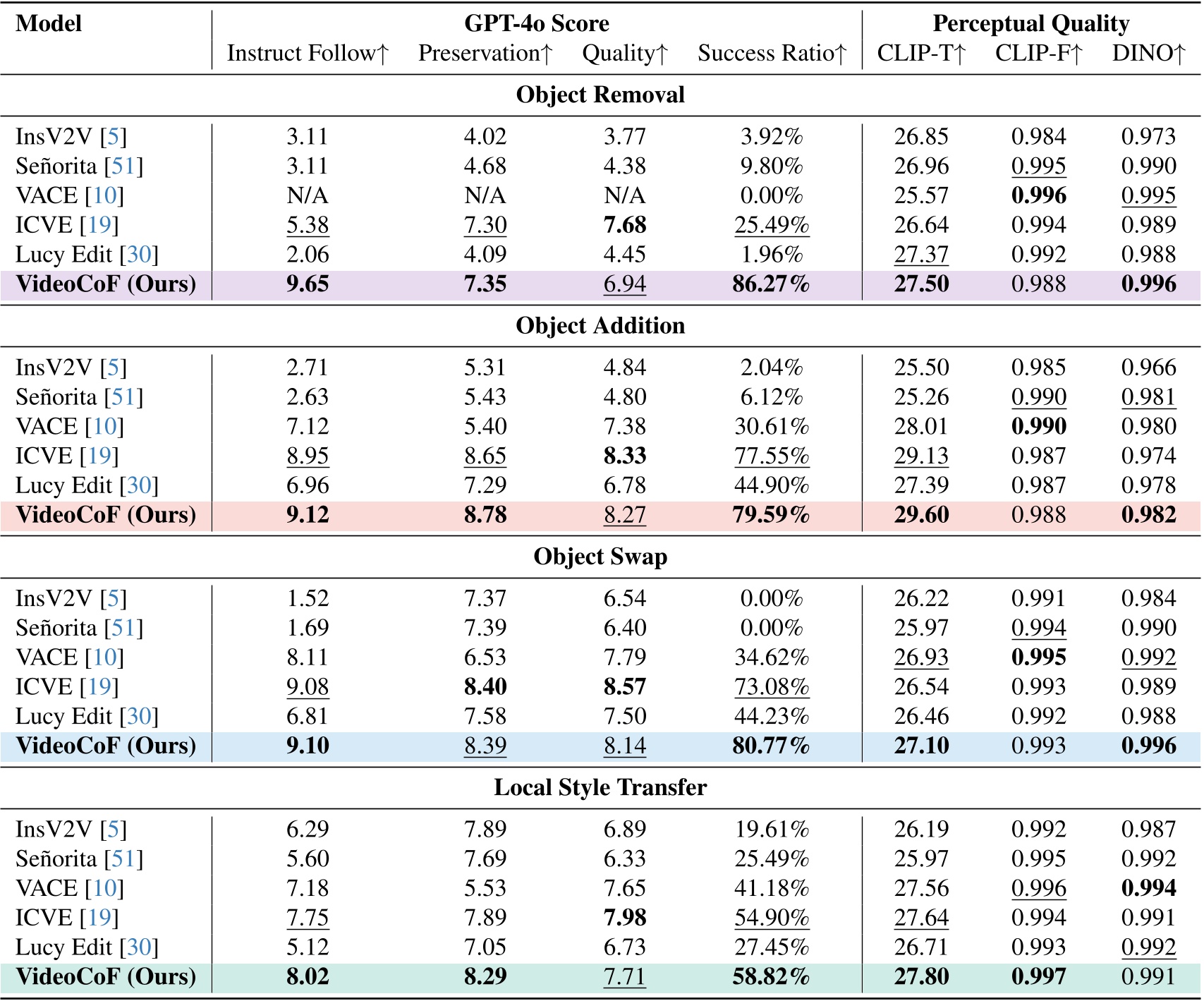The width and height of the screenshot is (1204, 1001).
Task: Click the GPT-4o Score group header
Action: click(x=536, y=23)
